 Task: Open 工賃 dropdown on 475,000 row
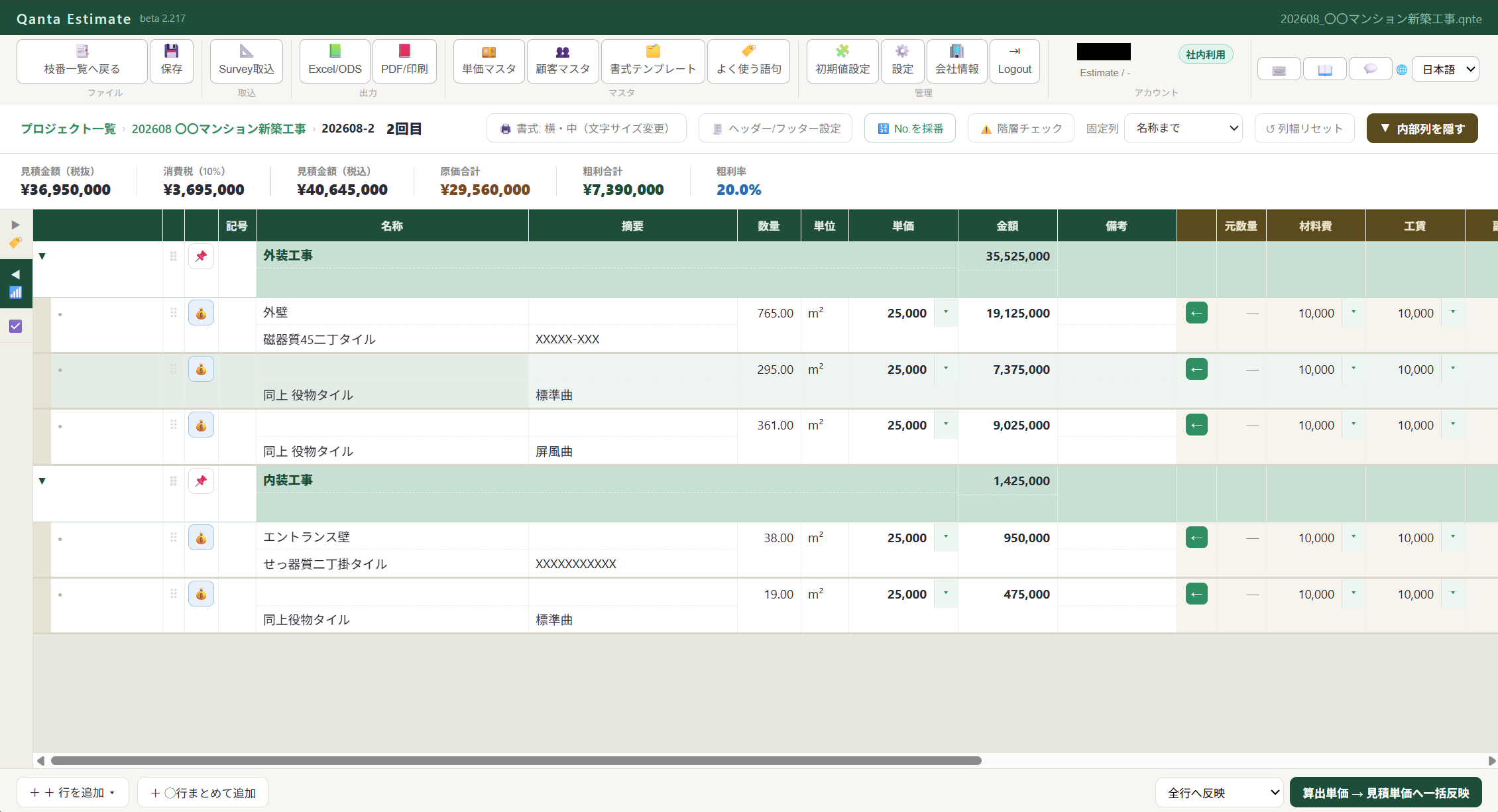click(1453, 593)
